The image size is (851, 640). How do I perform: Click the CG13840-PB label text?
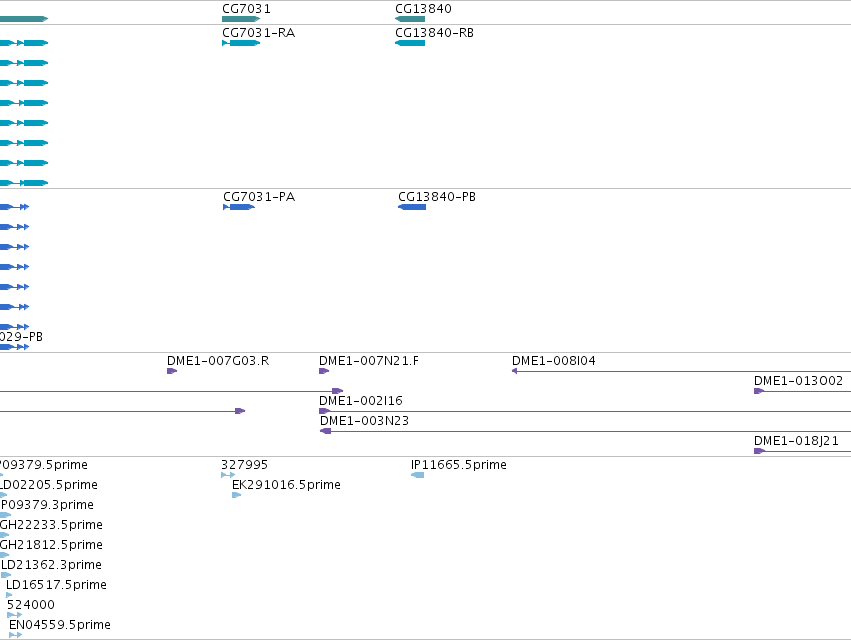pyautogui.click(x=437, y=197)
